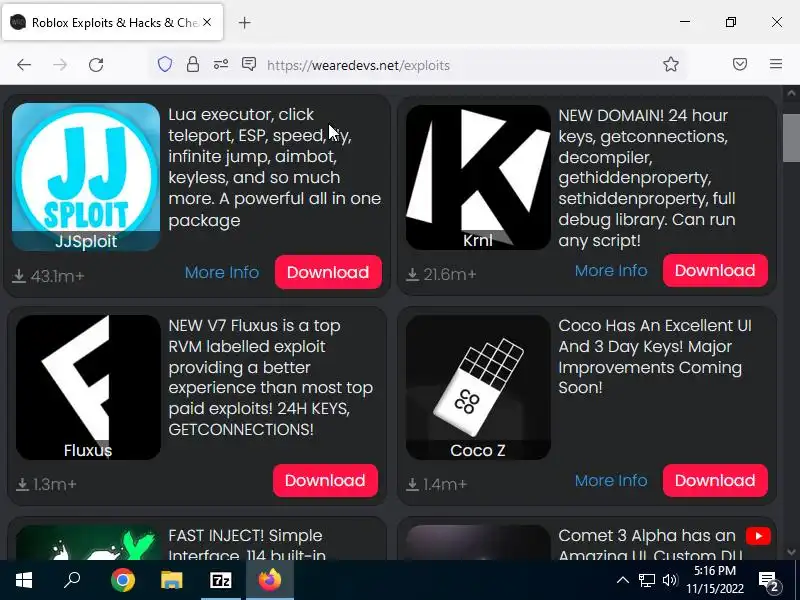The width and height of the screenshot is (800, 600).
Task: Minimize the Firefox window
Action: pos(685,22)
